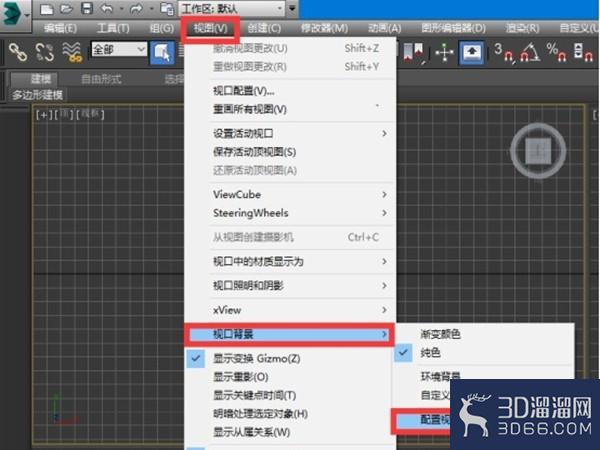Close the open 视图(V) menu
Image resolution: width=600 pixels, height=450 pixels.
coord(210,29)
